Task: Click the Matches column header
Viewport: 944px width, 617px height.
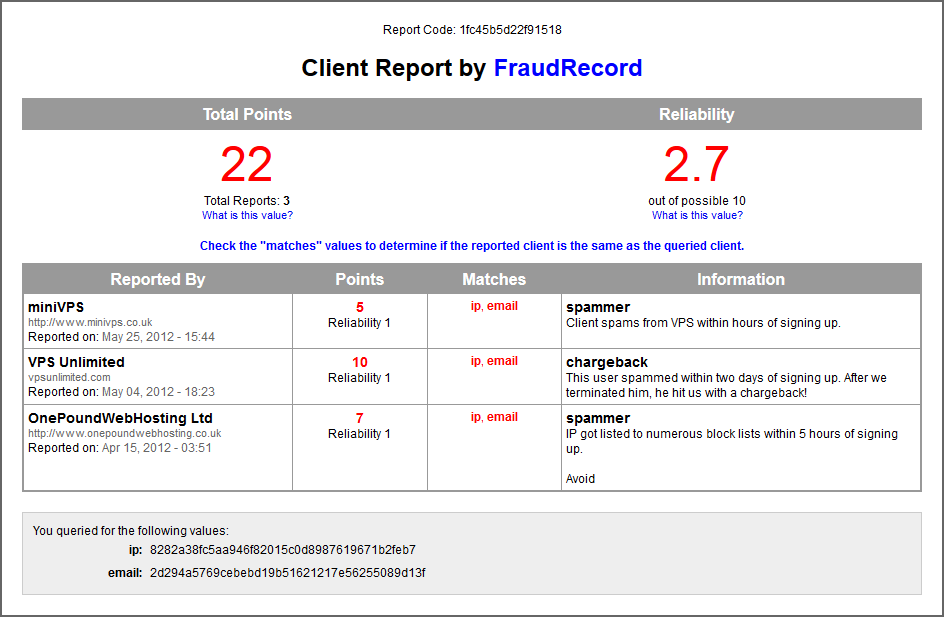Action: (494, 279)
